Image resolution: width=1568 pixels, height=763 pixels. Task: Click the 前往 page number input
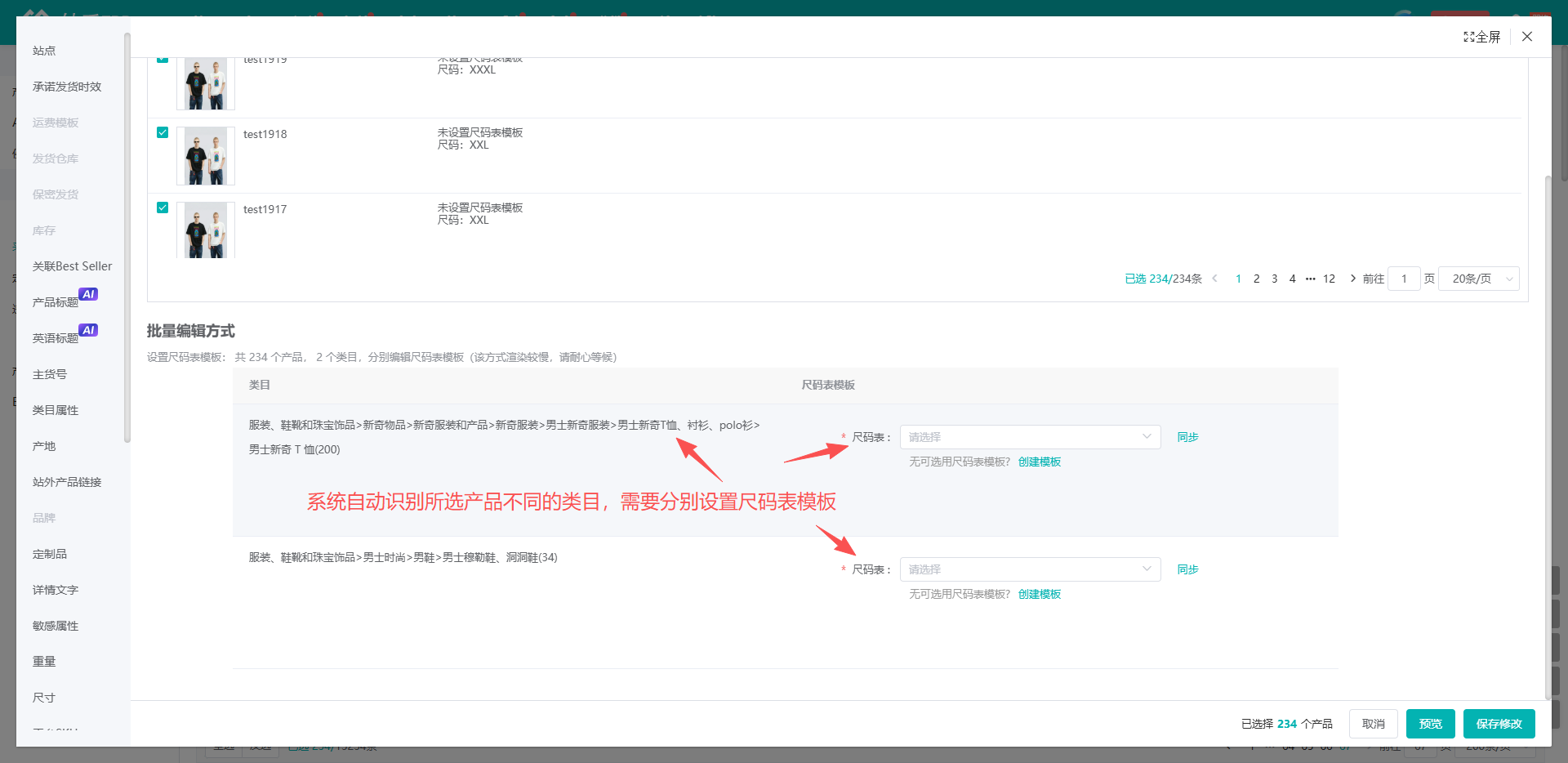point(1404,279)
